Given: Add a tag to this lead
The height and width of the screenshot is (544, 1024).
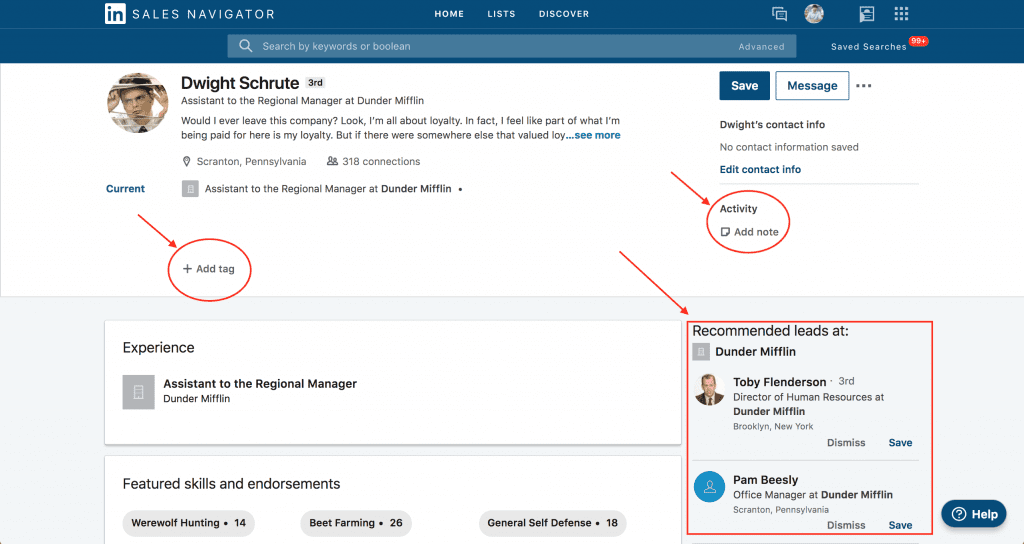Looking at the screenshot, I should point(208,268).
